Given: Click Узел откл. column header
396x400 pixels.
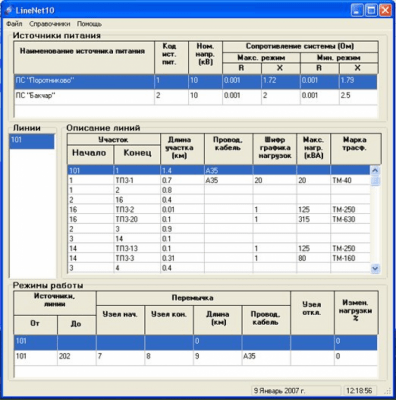Looking at the screenshot, I should (312, 313).
